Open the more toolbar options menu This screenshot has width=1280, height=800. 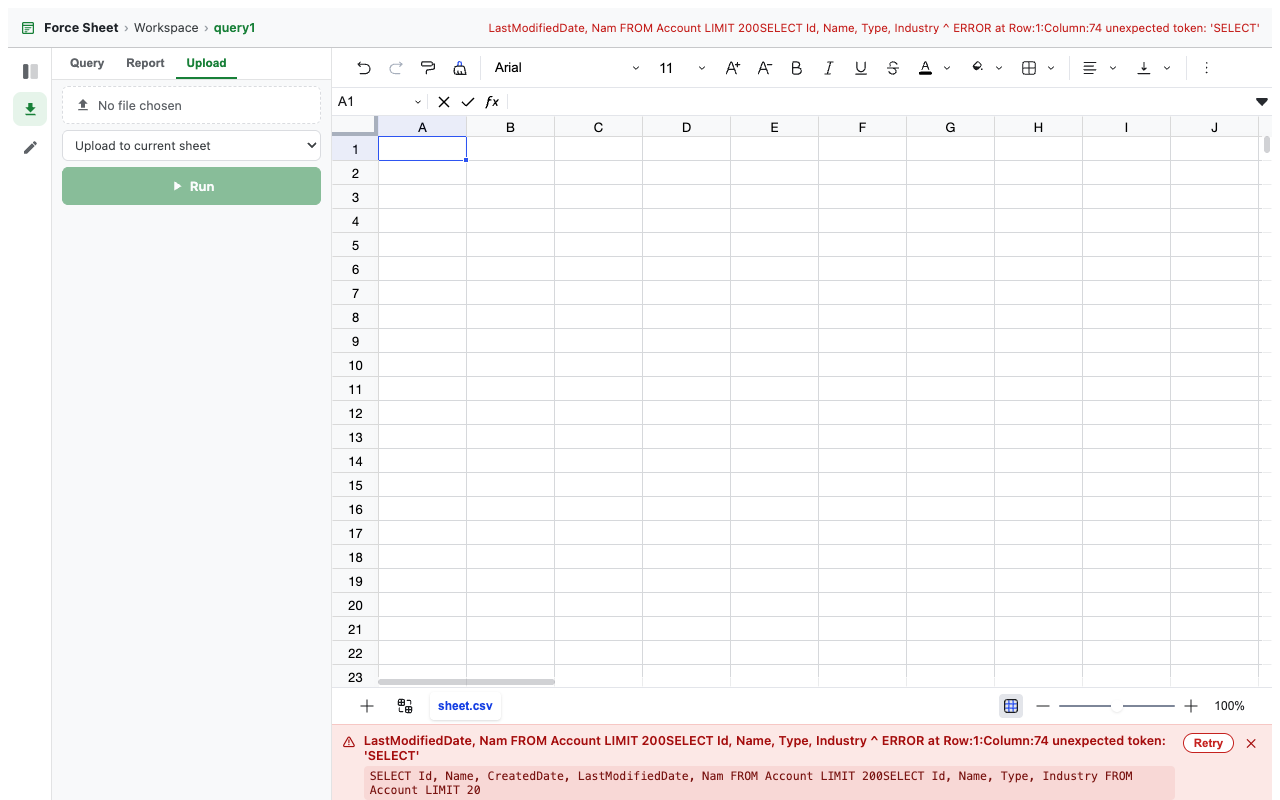(1206, 68)
